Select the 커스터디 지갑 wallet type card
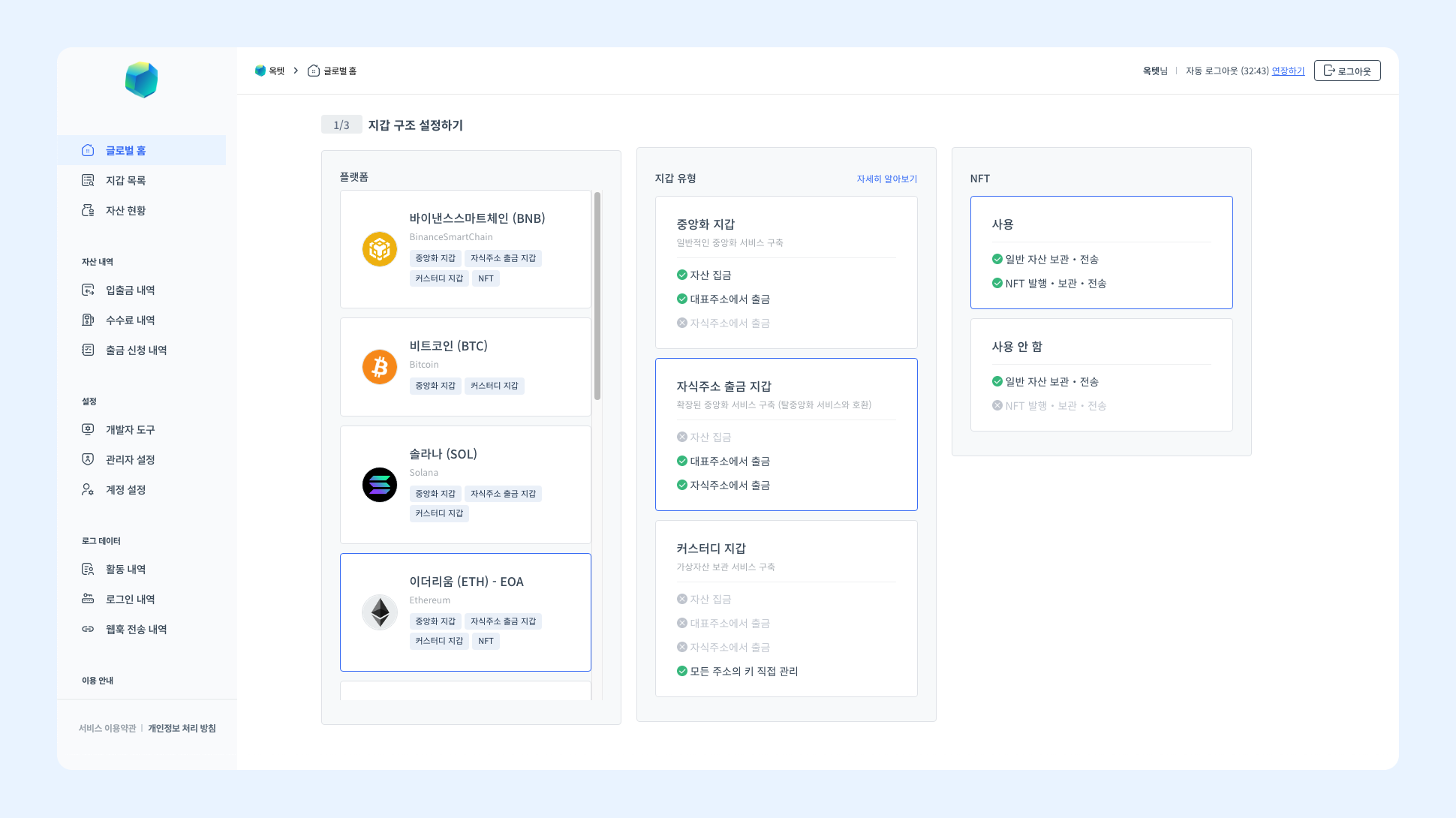The height and width of the screenshot is (818, 1456). click(x=786, y=609)
